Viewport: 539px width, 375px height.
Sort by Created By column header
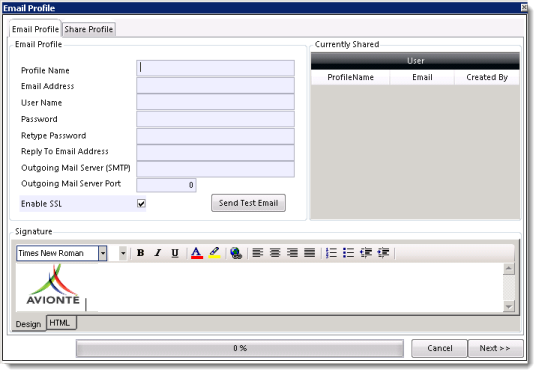click(x=487, y=77)
